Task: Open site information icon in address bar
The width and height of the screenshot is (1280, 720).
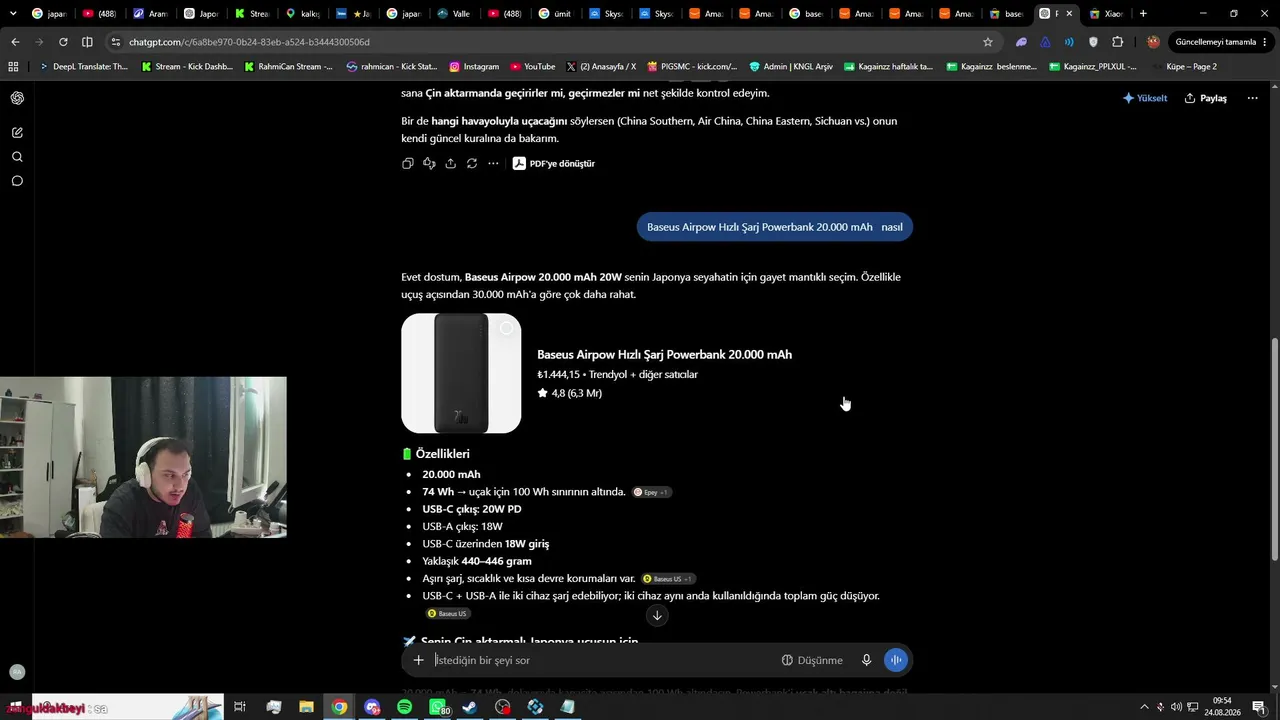Action: click(x=116, y=42)
